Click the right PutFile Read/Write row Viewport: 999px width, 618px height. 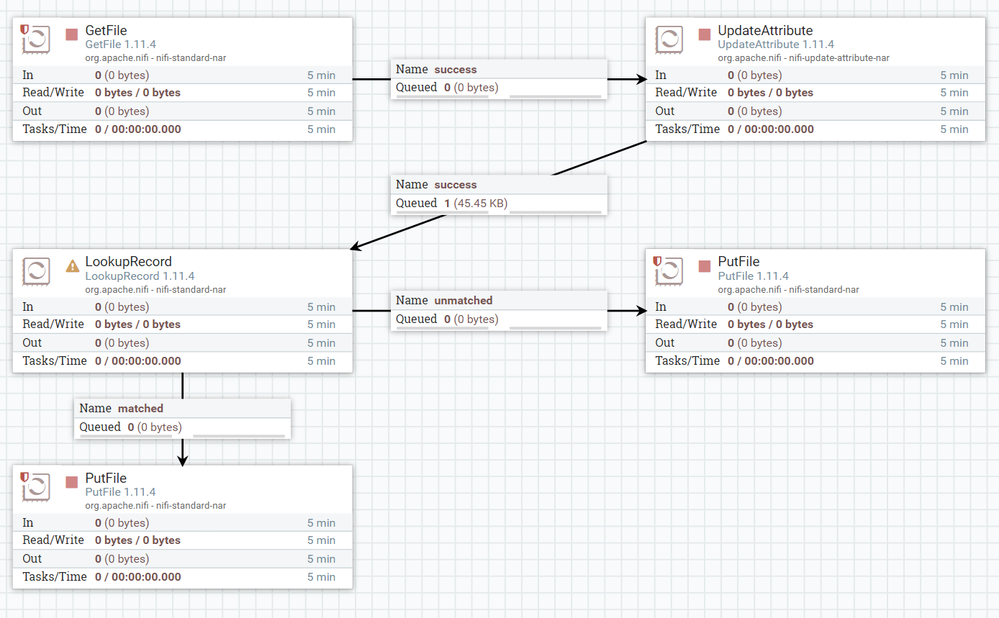click(815, 324)
